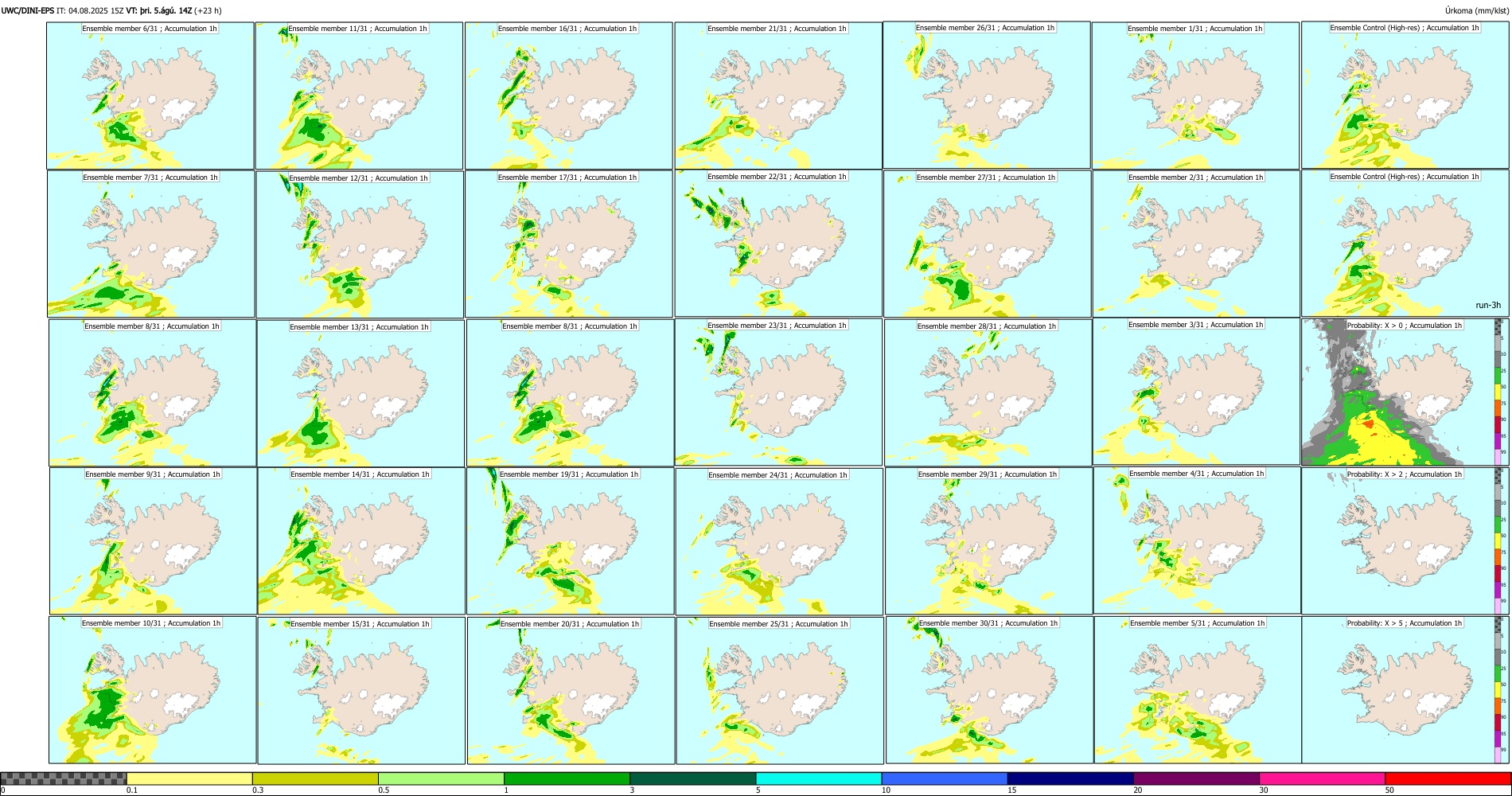Open the Ensemble member 23/31 map

pos(779,392)
